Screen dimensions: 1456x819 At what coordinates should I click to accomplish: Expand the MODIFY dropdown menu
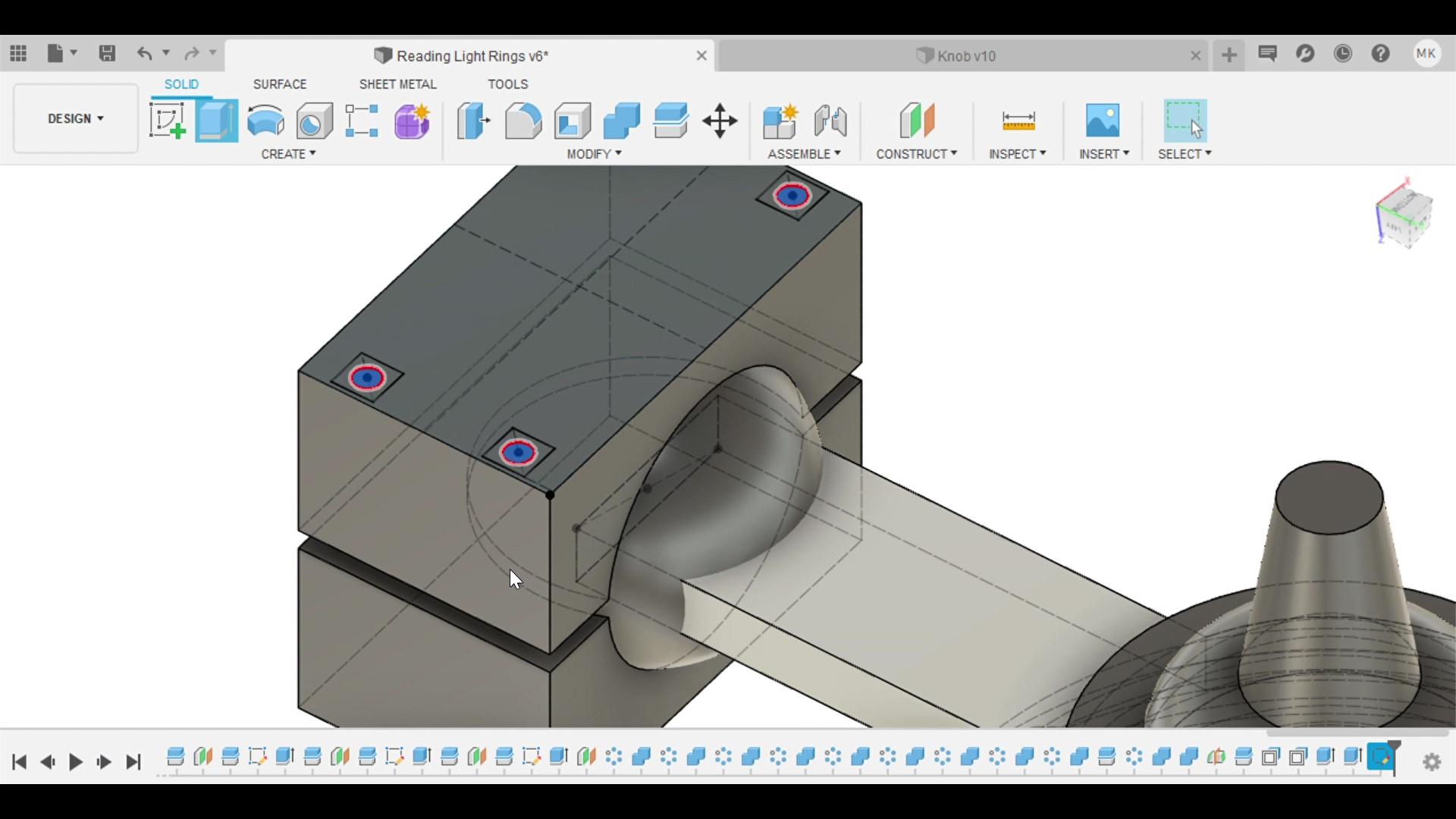pos(594,154)
